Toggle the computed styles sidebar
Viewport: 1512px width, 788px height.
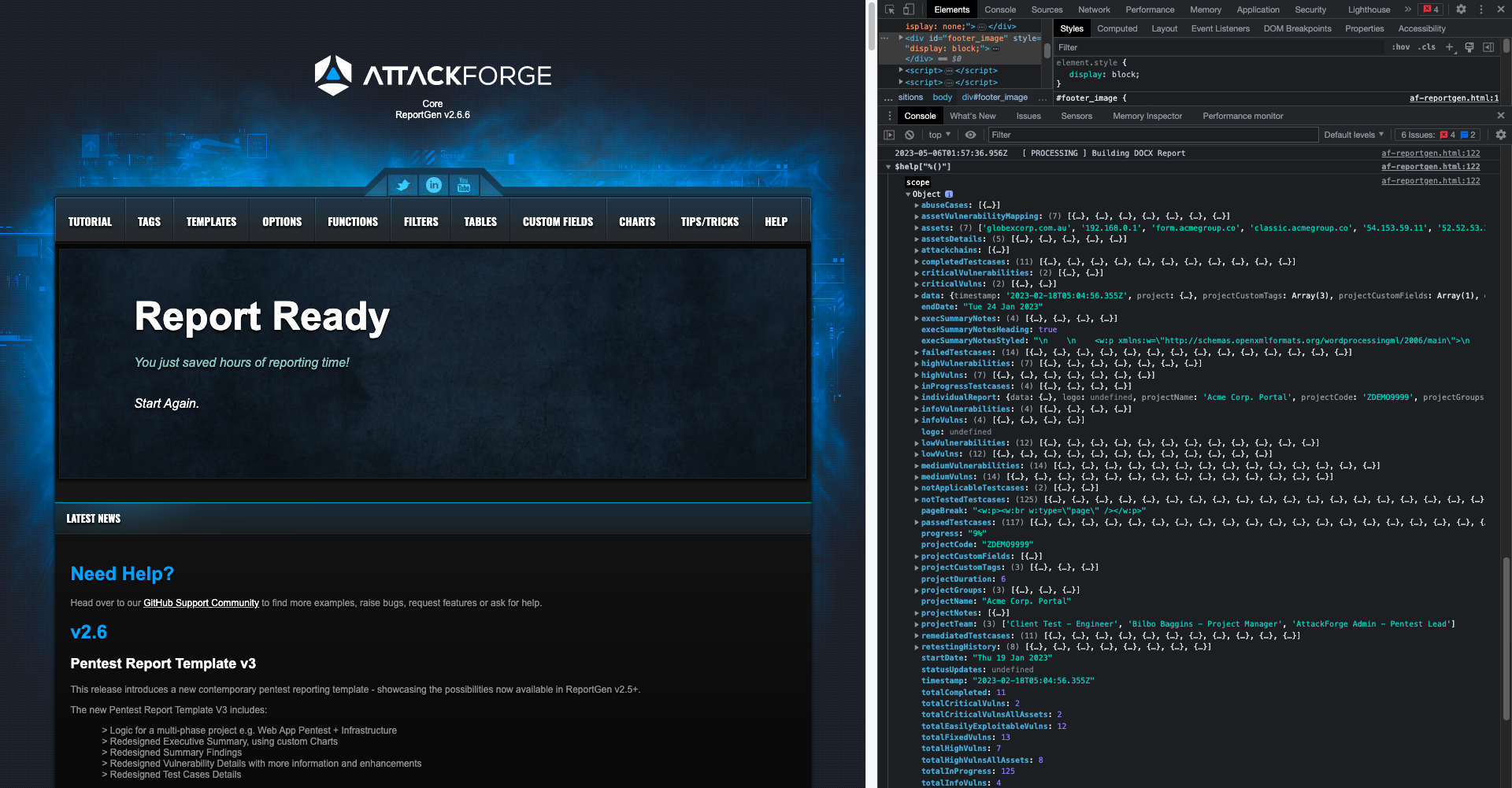tap(1488, 46)
